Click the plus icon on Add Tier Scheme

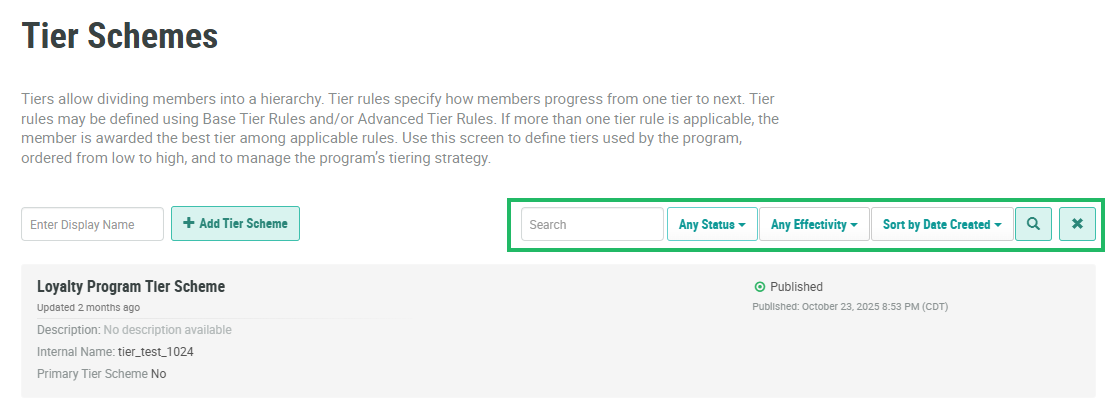[189, 224]
